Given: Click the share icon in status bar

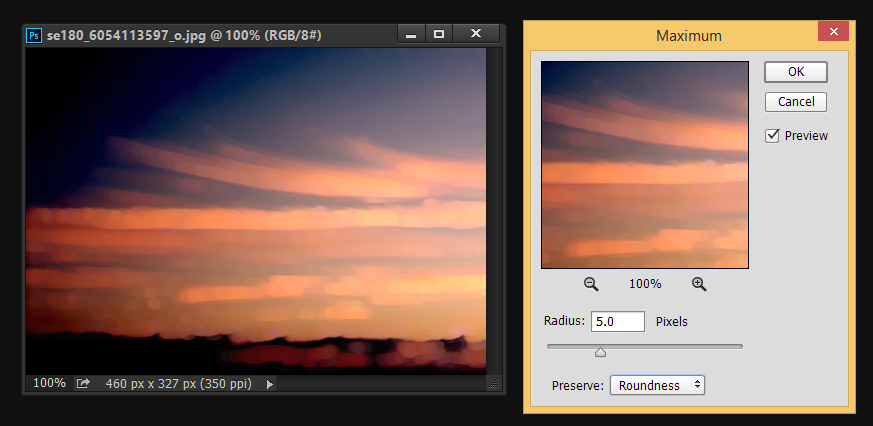Looking at the screenshot, I should [83, 383].
